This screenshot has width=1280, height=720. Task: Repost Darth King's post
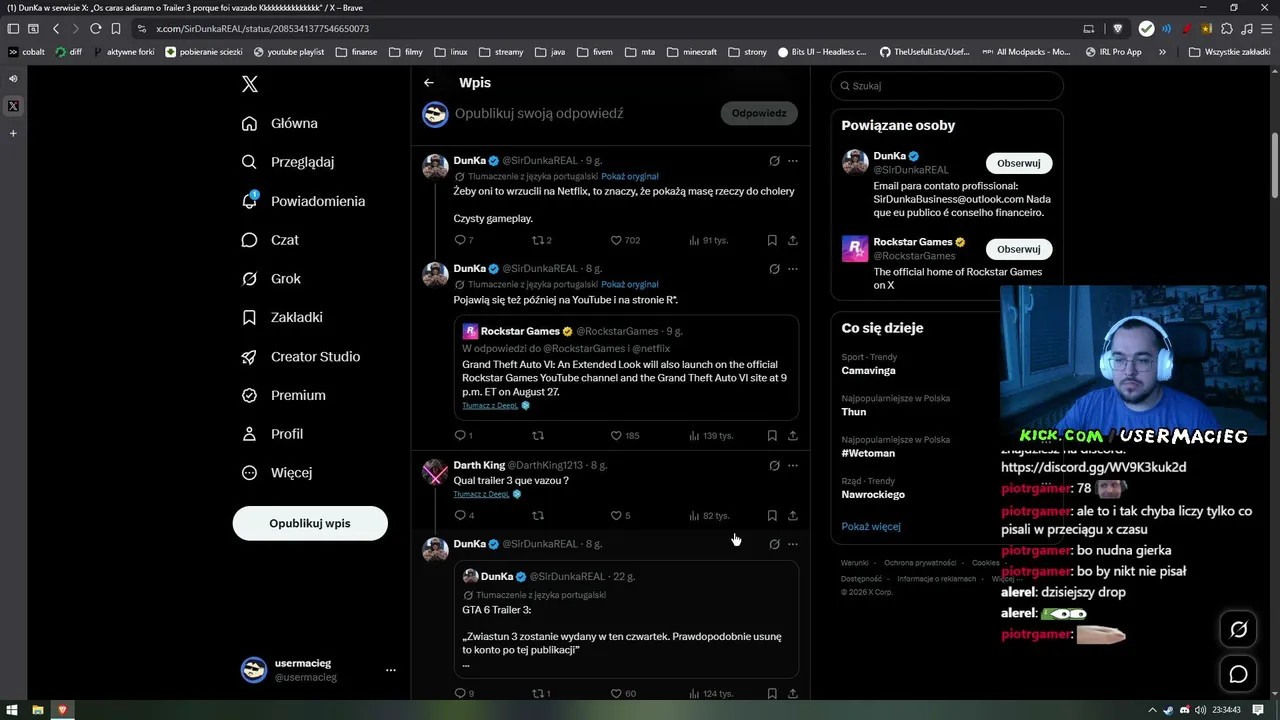(538, 515)
